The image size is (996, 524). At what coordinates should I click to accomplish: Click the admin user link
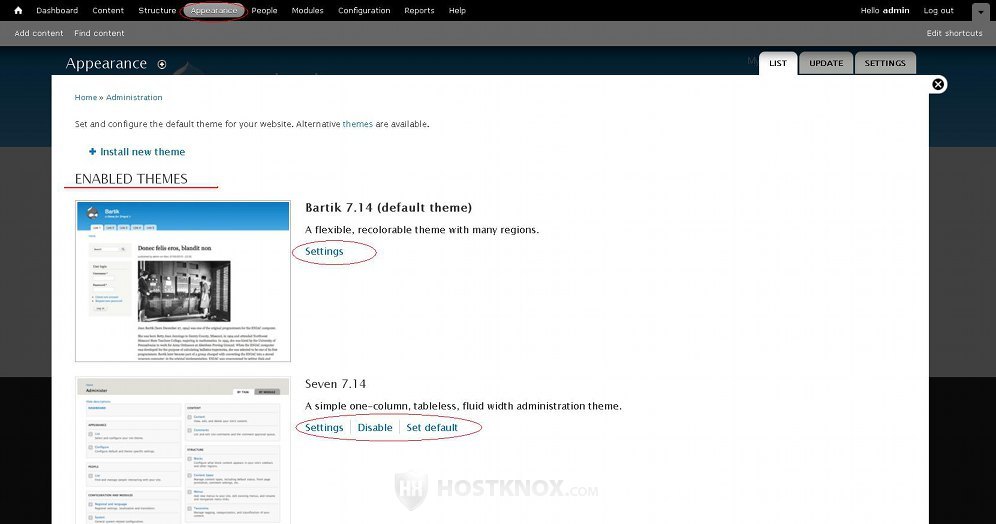[896, 10]
